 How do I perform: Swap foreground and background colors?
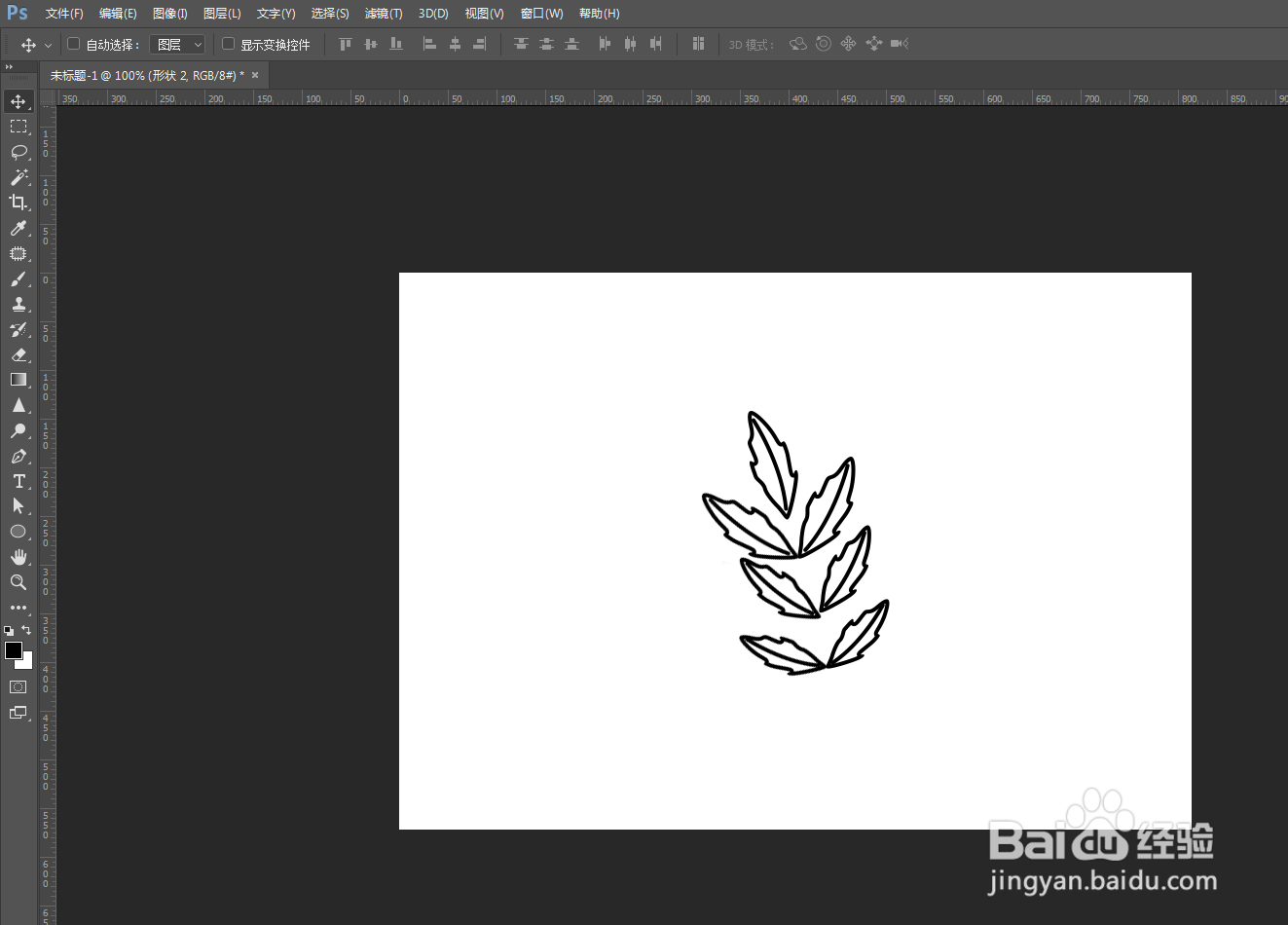(27, 630)
